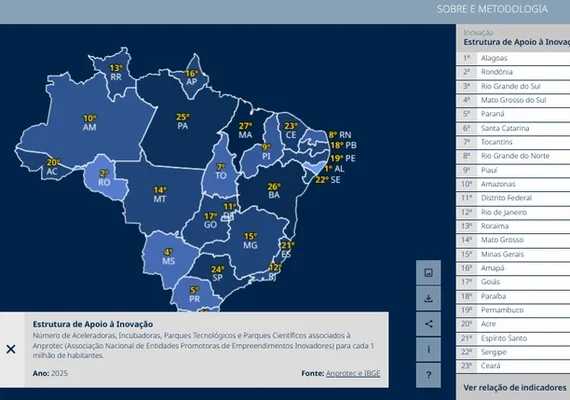Click the 8º RN map label
Screen dimensions: 570x400
tap(340, 135)
